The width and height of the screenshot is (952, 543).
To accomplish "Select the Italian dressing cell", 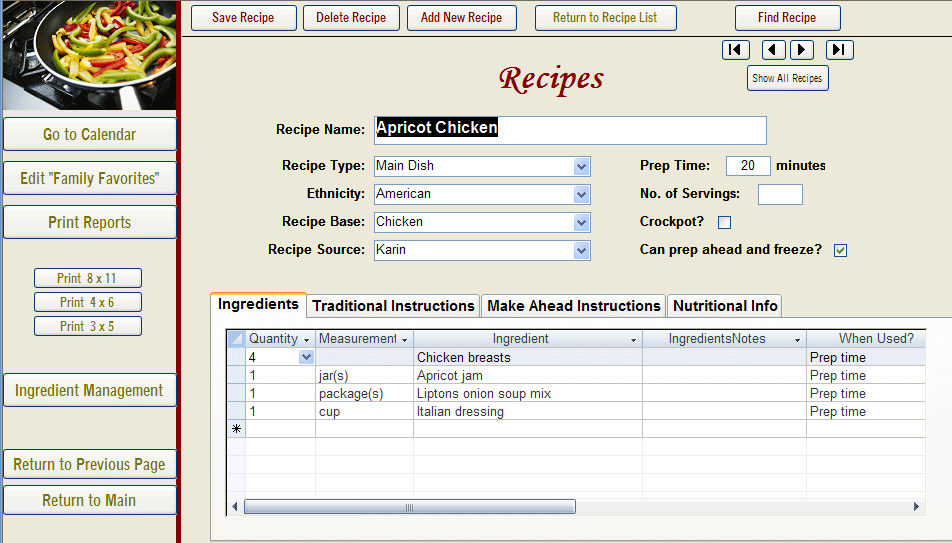I will coord(527,411).
